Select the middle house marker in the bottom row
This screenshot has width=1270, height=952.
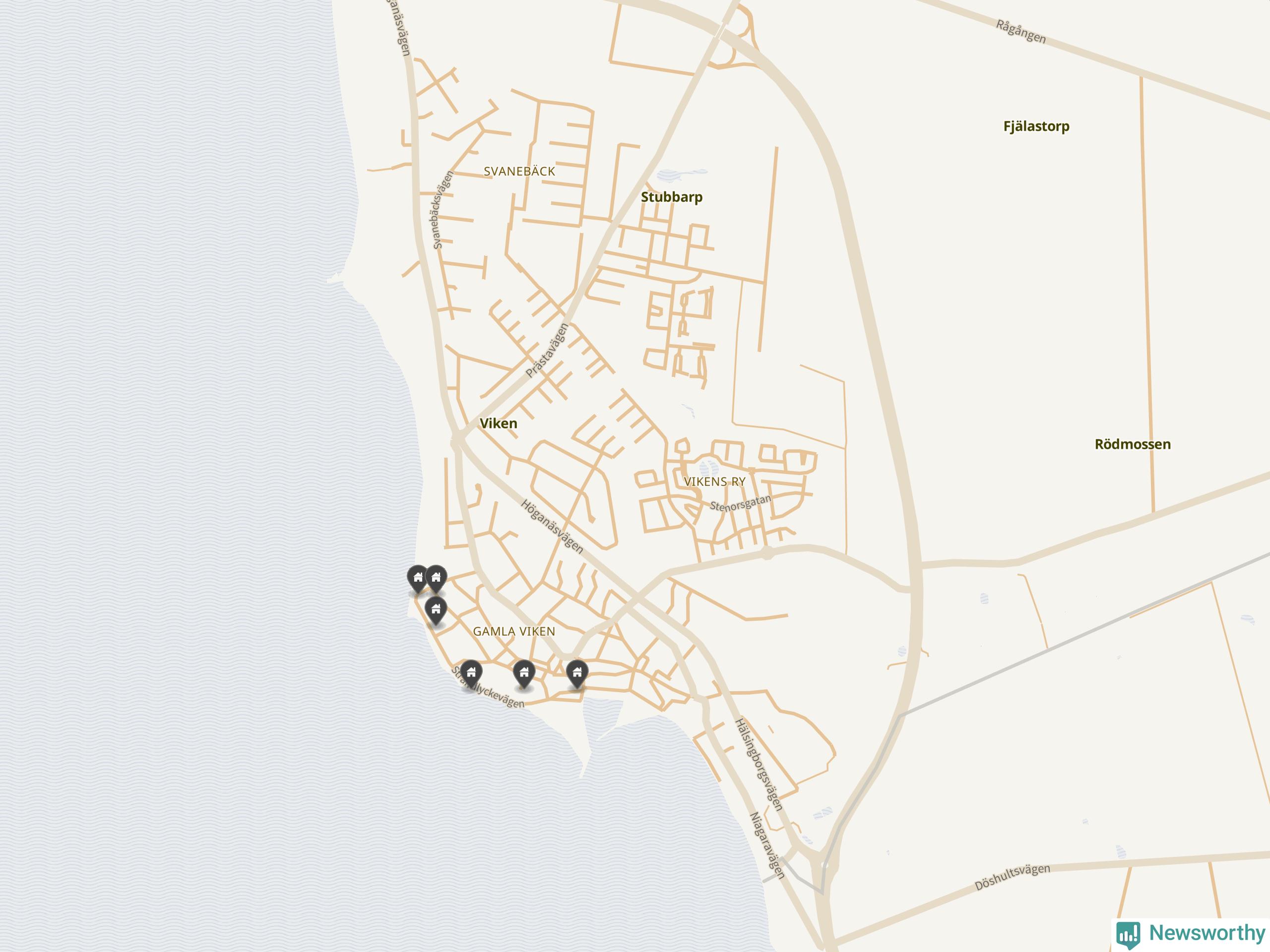pos(523,674)
